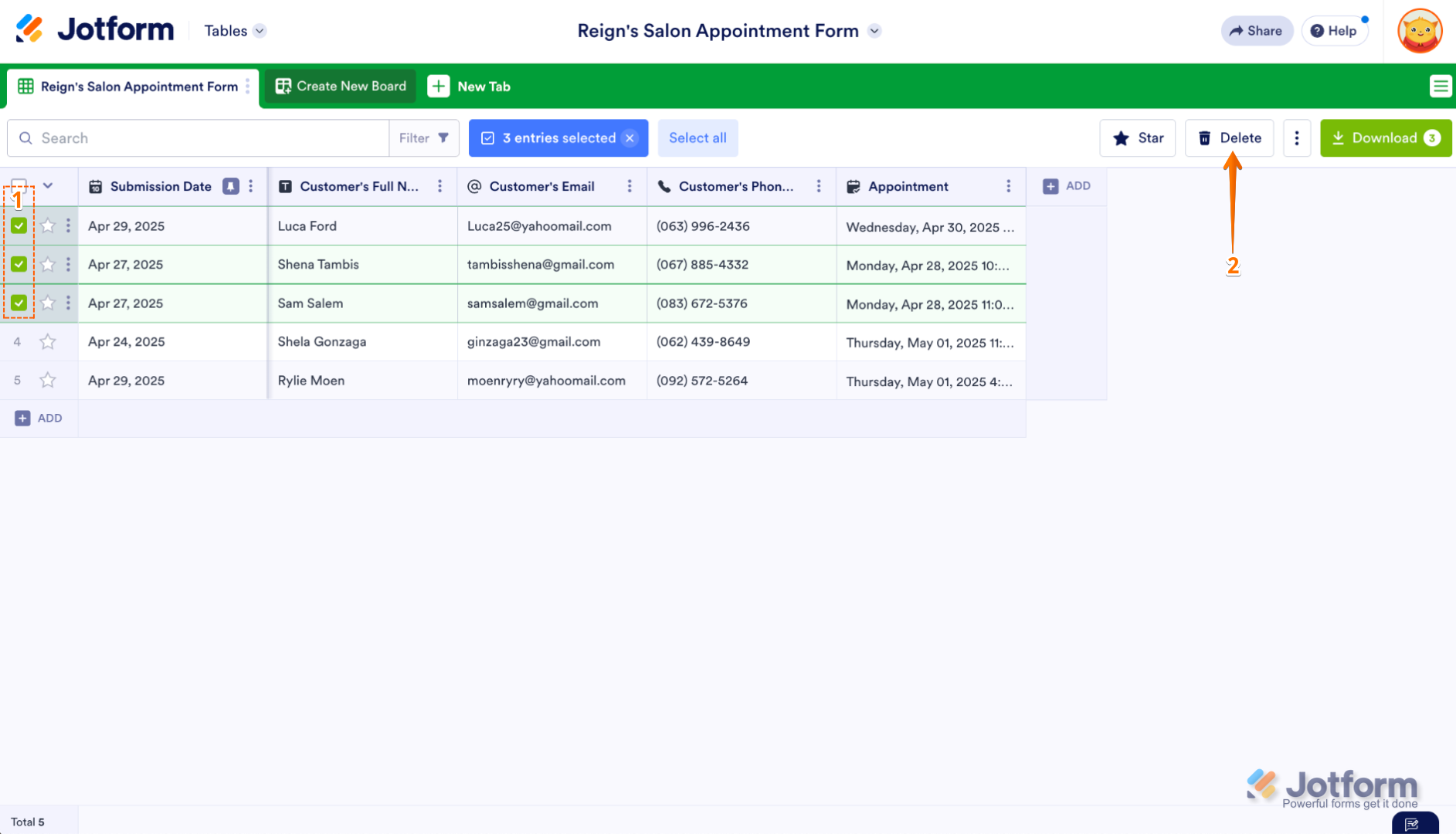The width and height of the screenshot is (1456, 834).
Task: Click the Shela Gonzaga name cell
Action: click(363, 341)
